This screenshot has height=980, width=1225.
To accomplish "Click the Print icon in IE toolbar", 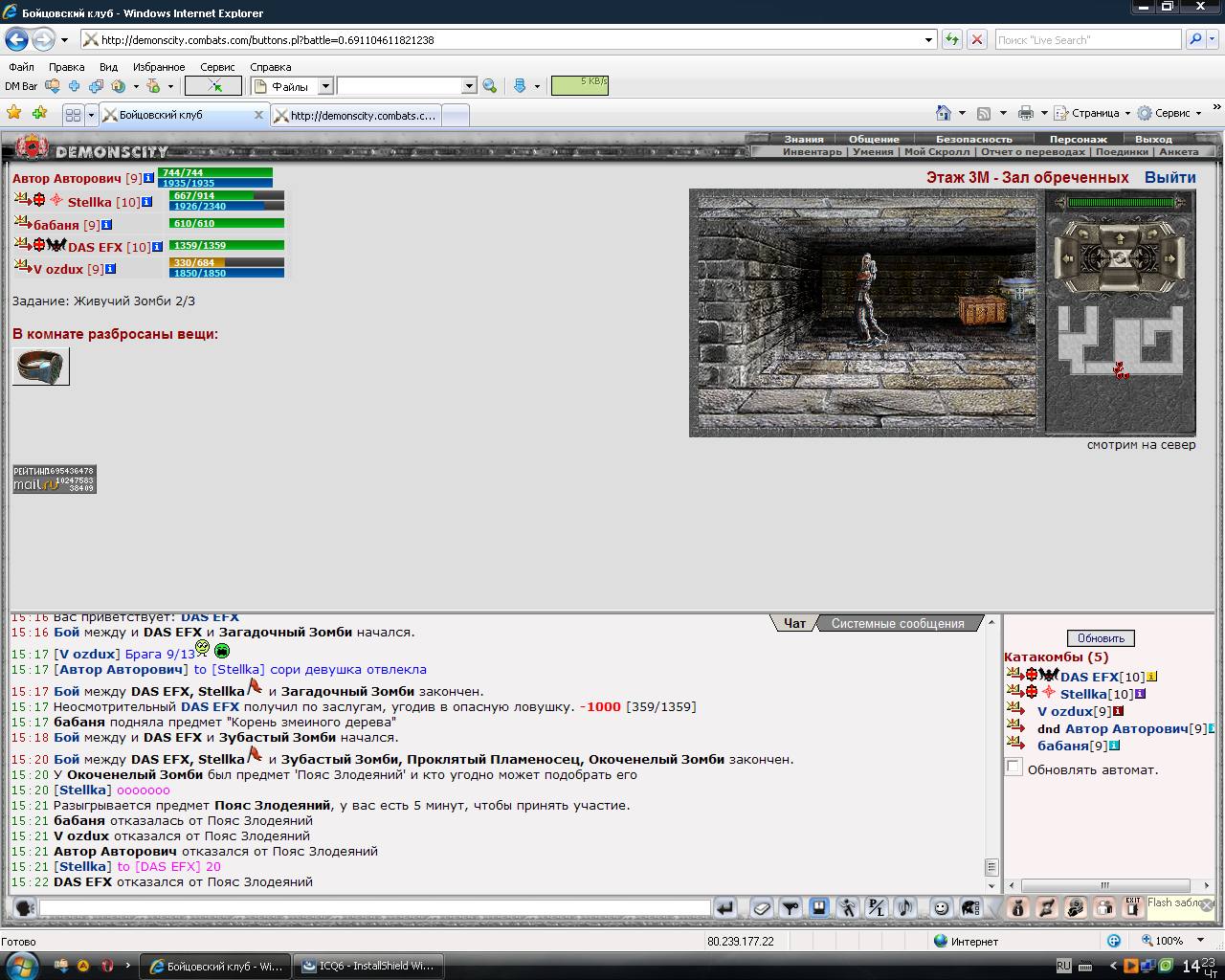I will [1026, 113].
